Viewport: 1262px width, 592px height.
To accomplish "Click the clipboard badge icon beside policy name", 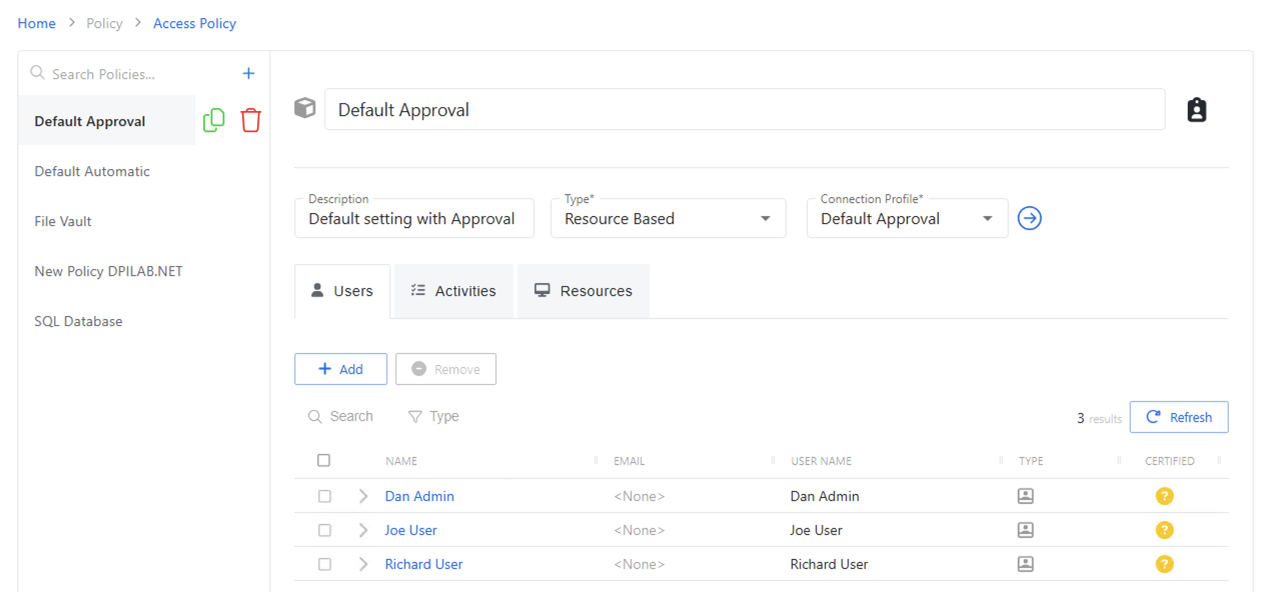I will 1196,110.
